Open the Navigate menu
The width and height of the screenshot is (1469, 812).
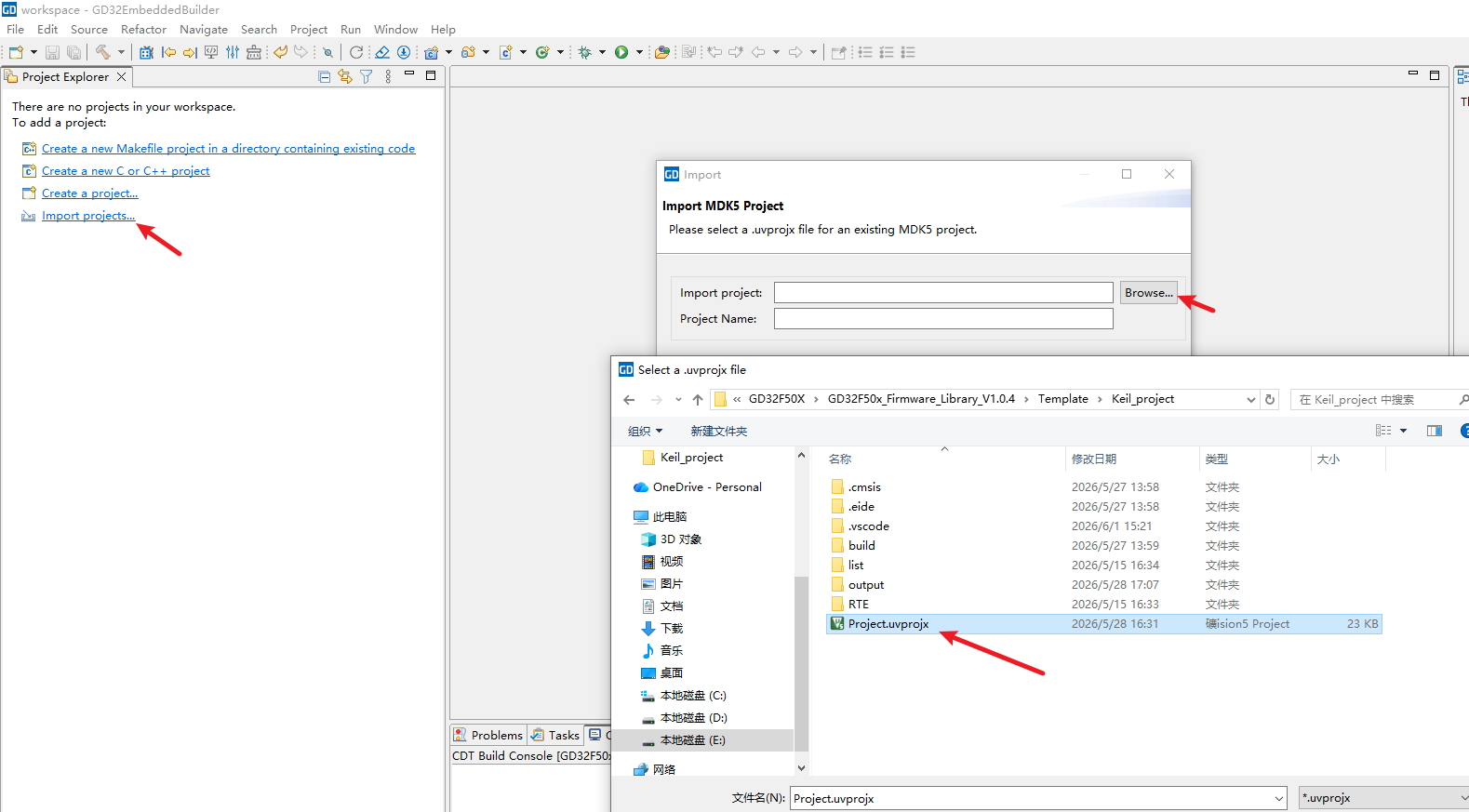(204, 30)
